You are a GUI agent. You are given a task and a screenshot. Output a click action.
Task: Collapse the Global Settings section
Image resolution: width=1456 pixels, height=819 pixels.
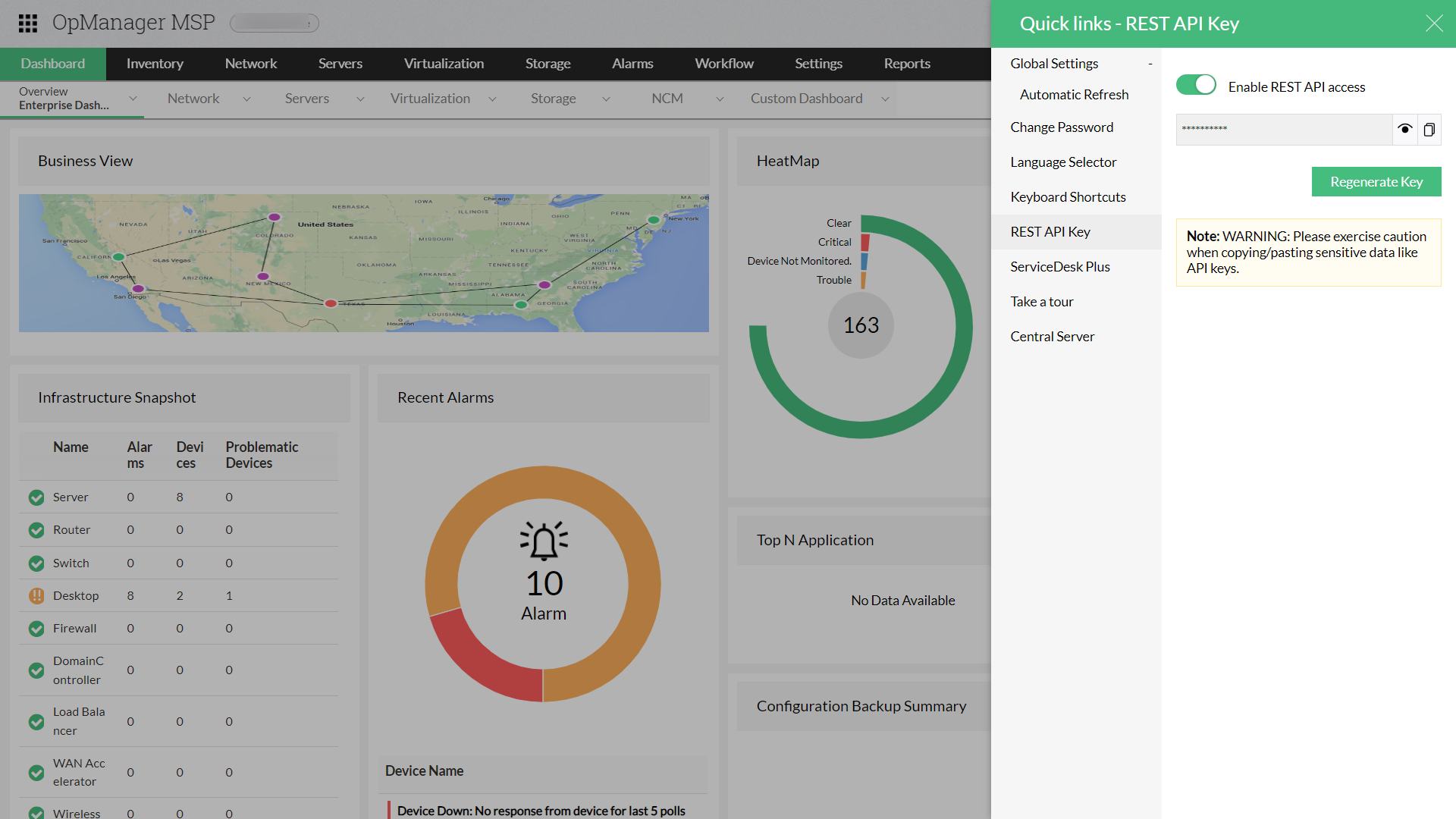1150,64
